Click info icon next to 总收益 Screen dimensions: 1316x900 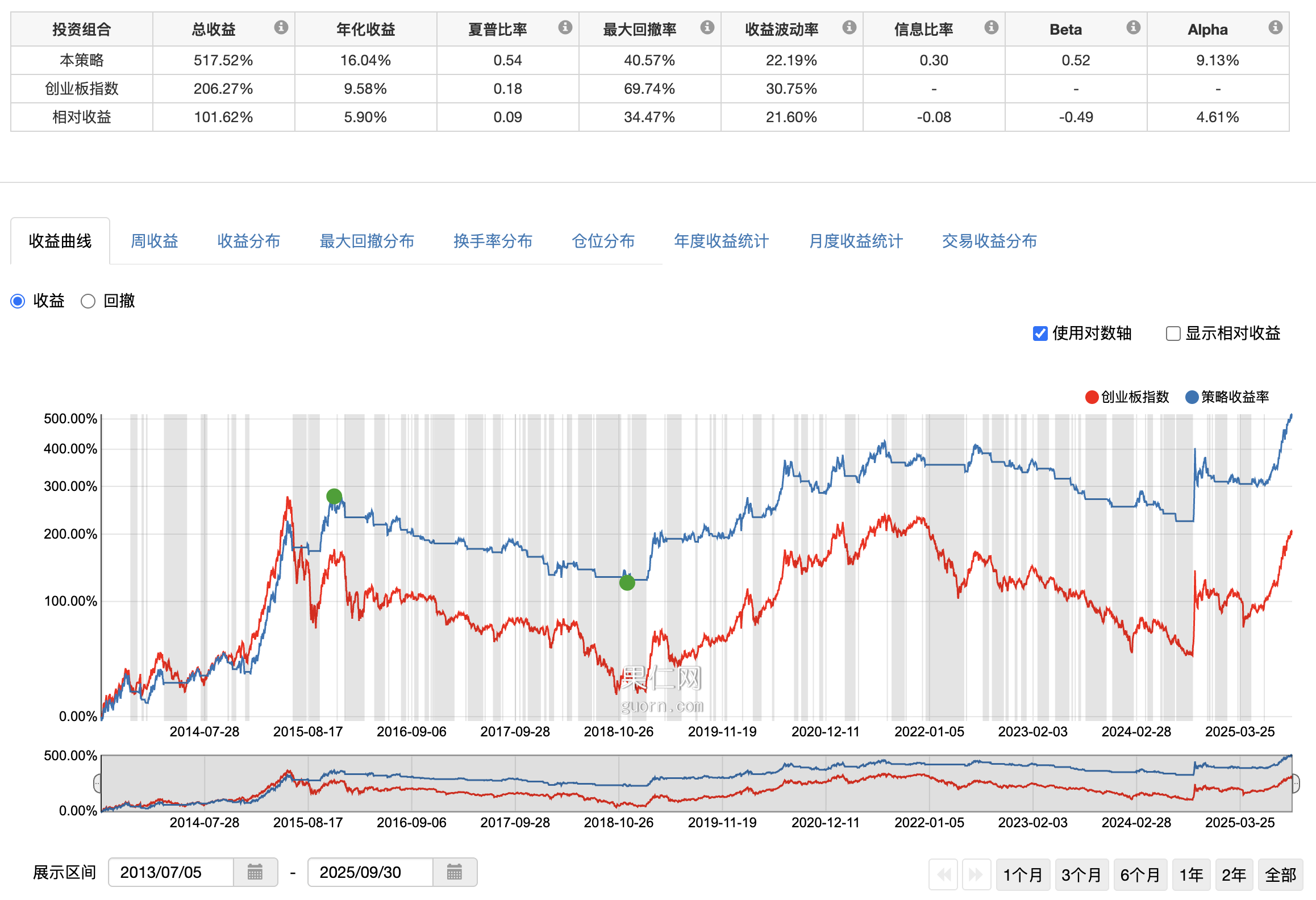point(281,27)
